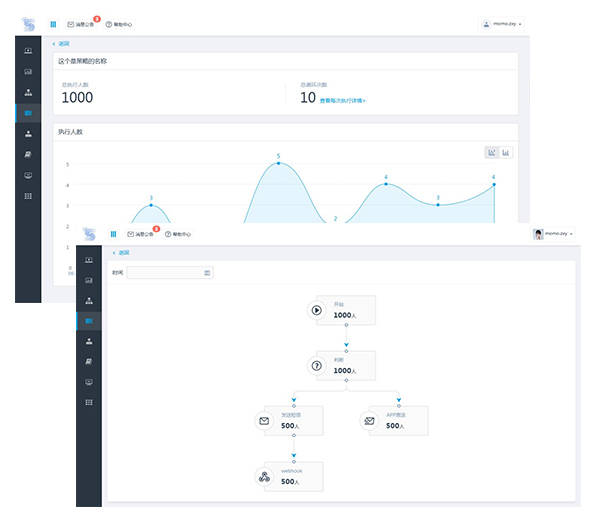
Task: Switch chart to bar chart view
Action: point(506,152)
